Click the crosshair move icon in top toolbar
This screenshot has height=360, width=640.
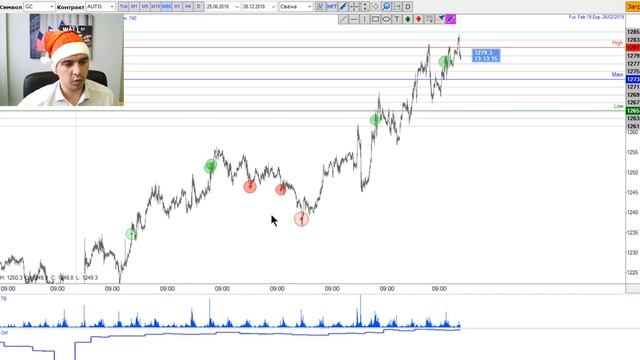354,7
